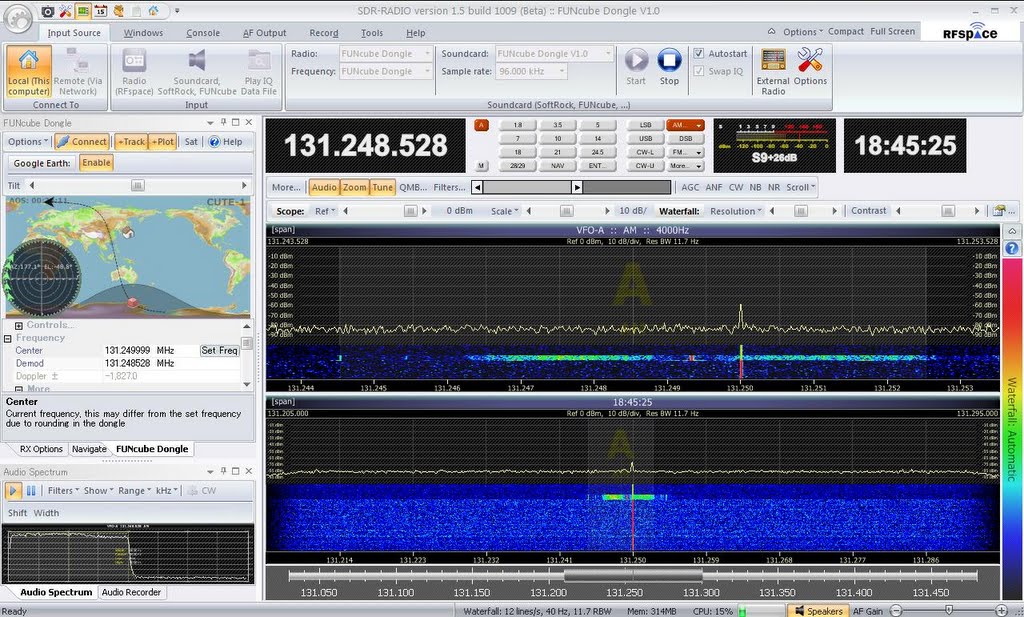Toggle Google Earth Enable button
Viewport: 1024px width, 617px height.
point(96,163)
